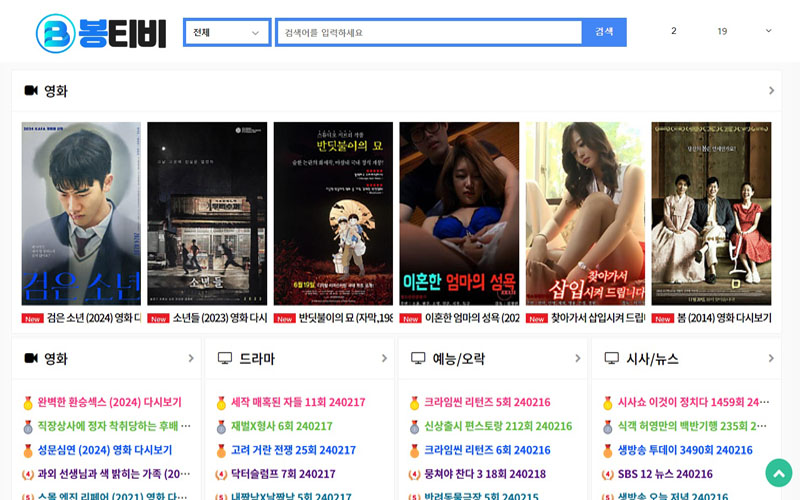Image resolution: width=800 pixels, height=500 pixels.
Task: Click bronze medal icon beside 크라임씬 리턴즈 6회
Action: (x=414, y=451)
